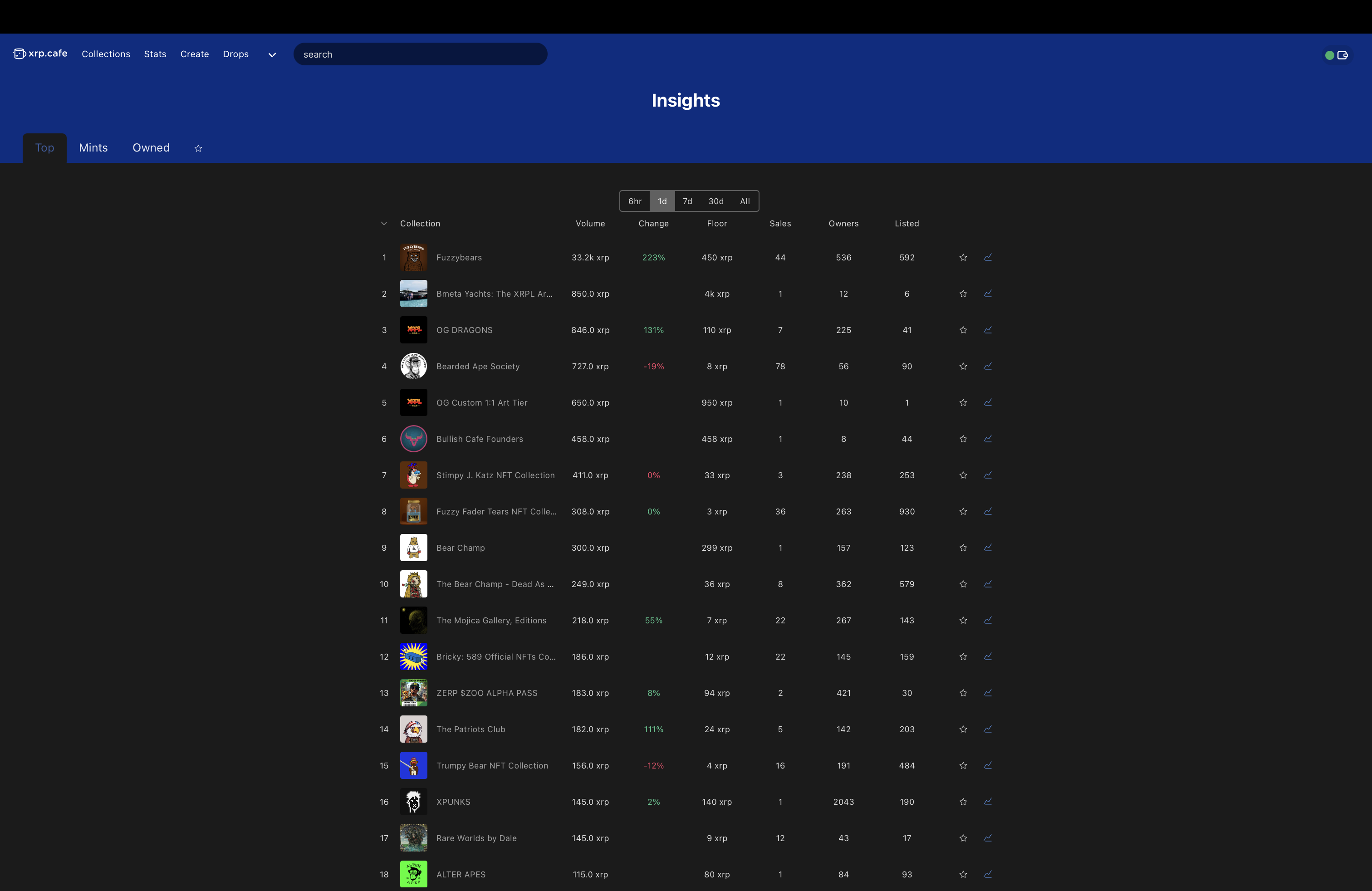
Task: Open chart icon for OG DRAGONS row
Action: pyautogui.click(x=988, y=330)
